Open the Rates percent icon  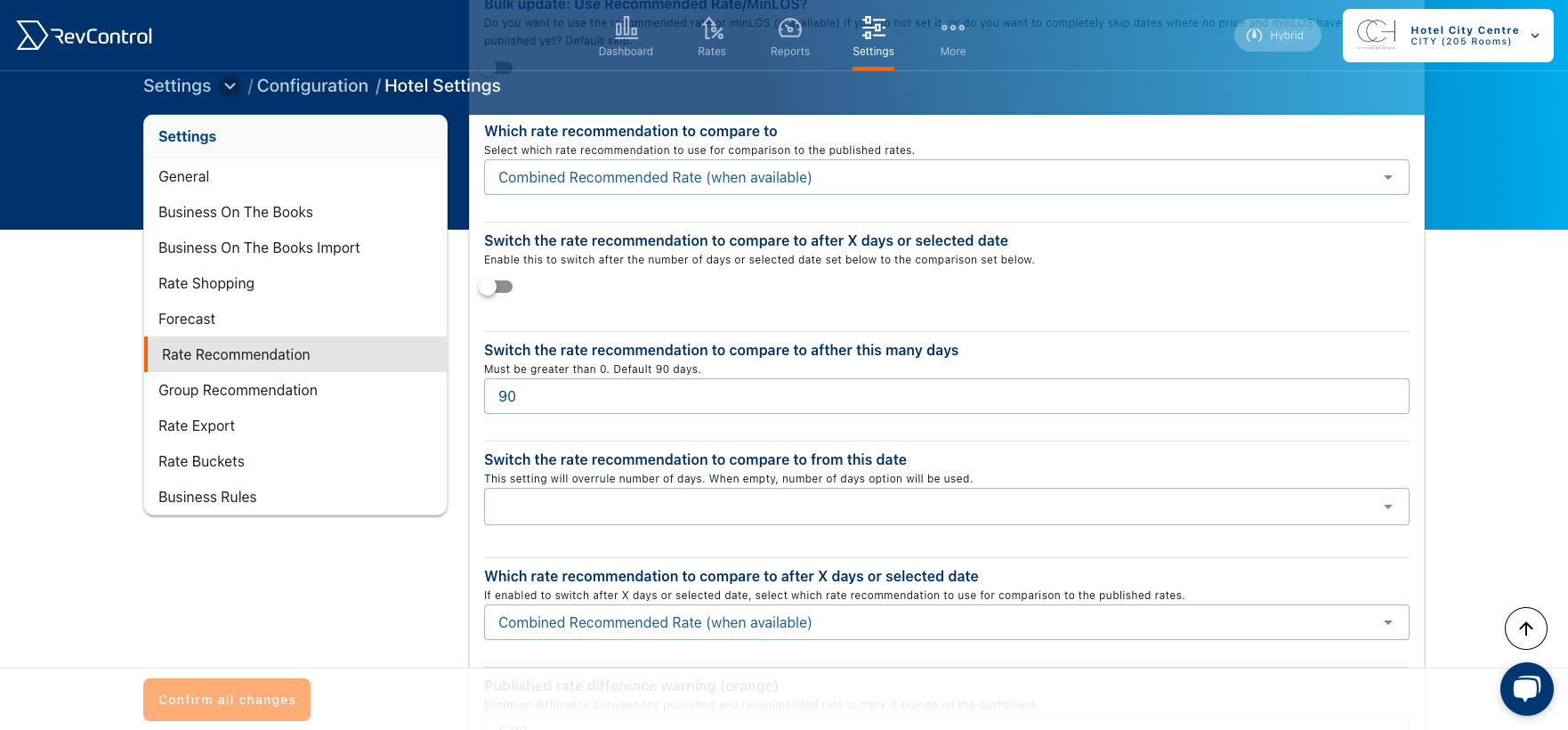712,28
